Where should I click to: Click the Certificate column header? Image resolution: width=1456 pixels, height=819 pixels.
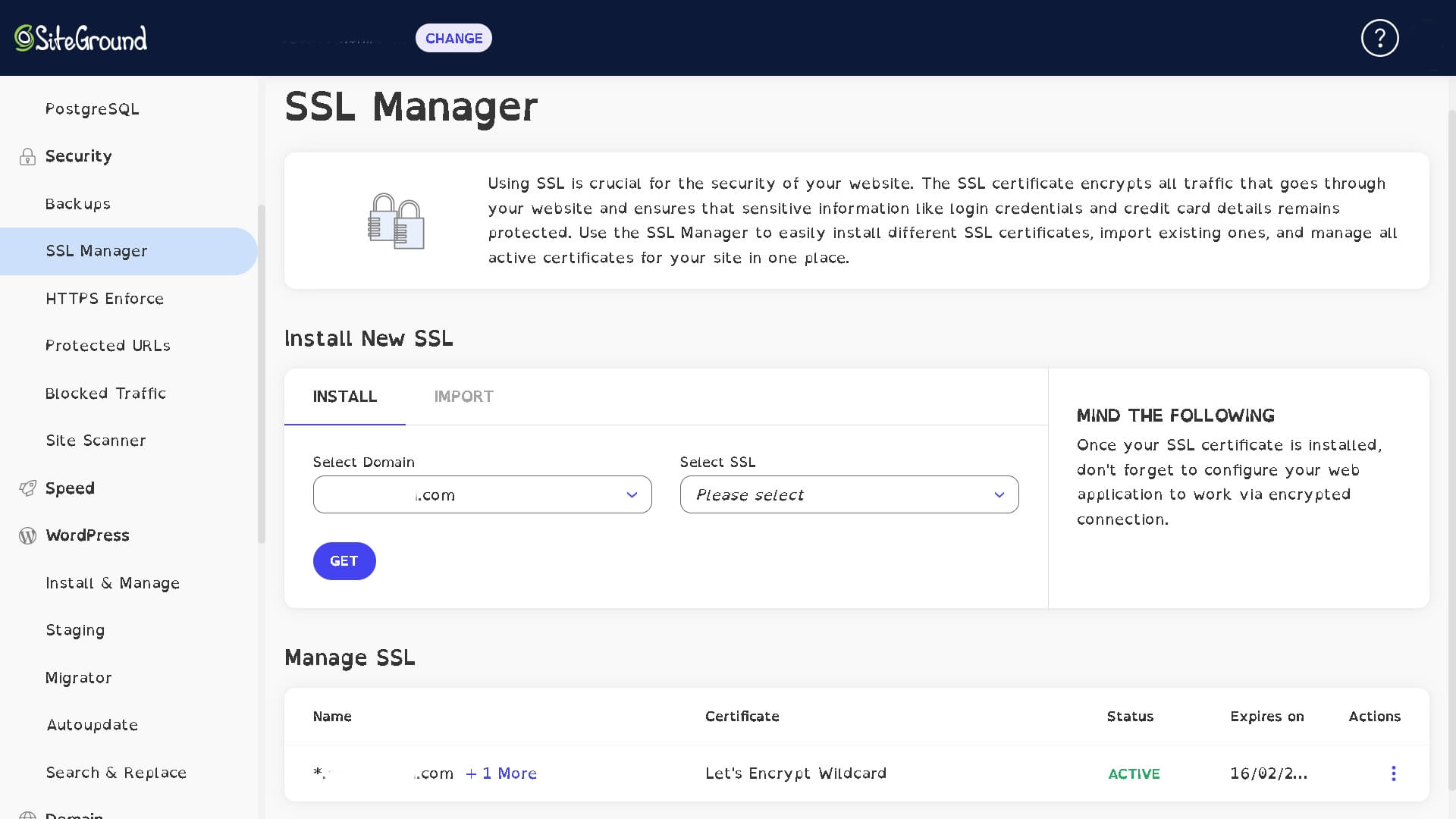click(x=742, y=717)
